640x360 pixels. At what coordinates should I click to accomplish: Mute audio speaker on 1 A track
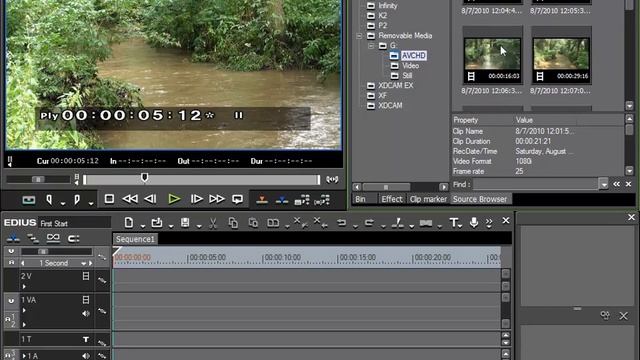click(86, 356)
